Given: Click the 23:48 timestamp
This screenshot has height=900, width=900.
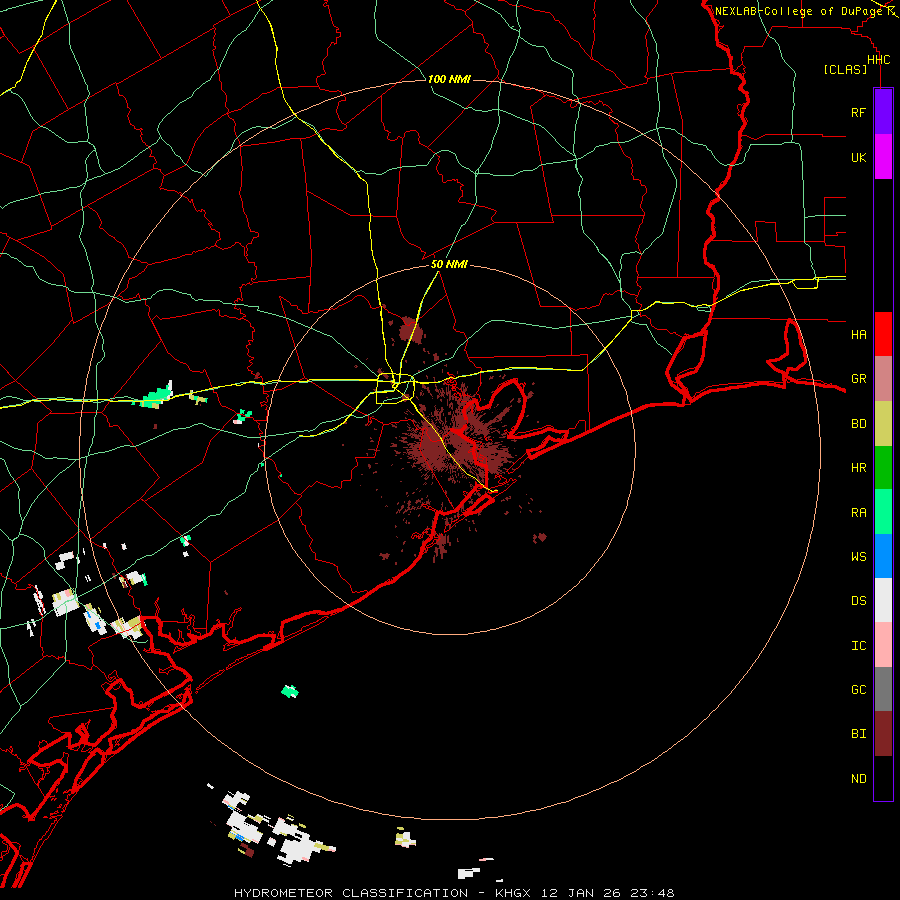Looking at the screenshot, I should [655, 893].
